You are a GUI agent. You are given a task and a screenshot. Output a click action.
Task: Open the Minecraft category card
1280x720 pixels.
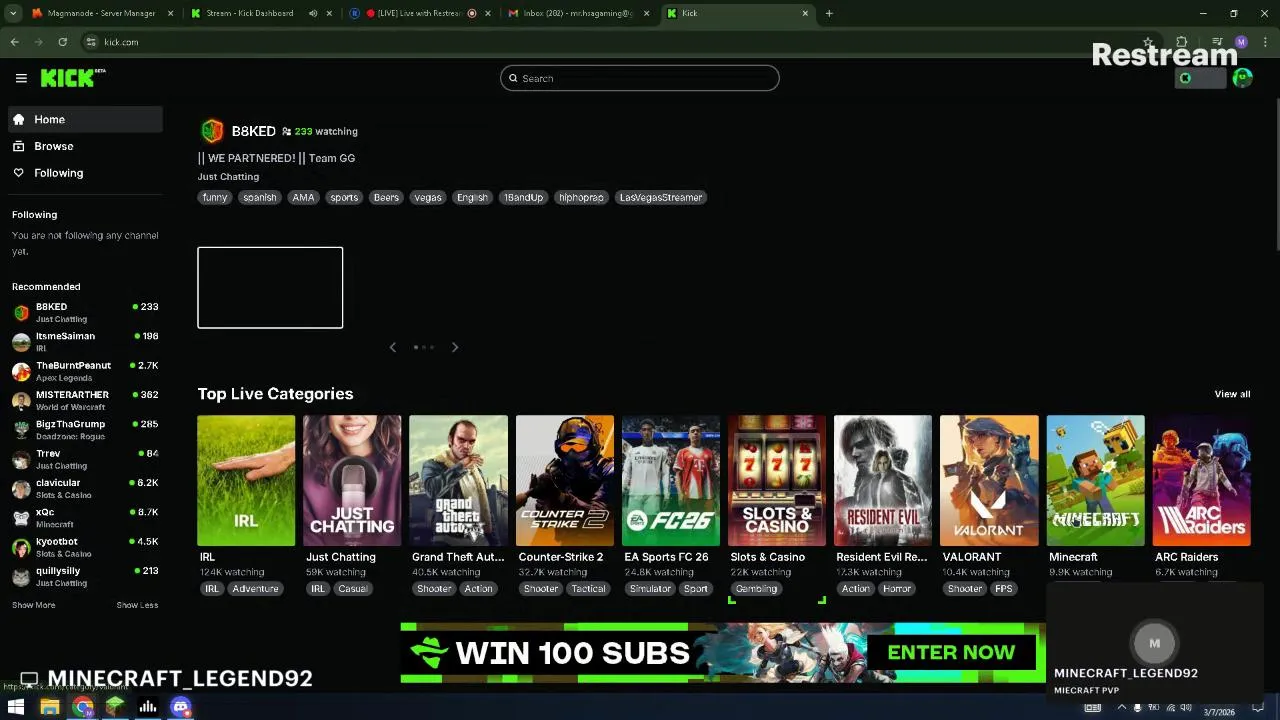[1095, 481]
